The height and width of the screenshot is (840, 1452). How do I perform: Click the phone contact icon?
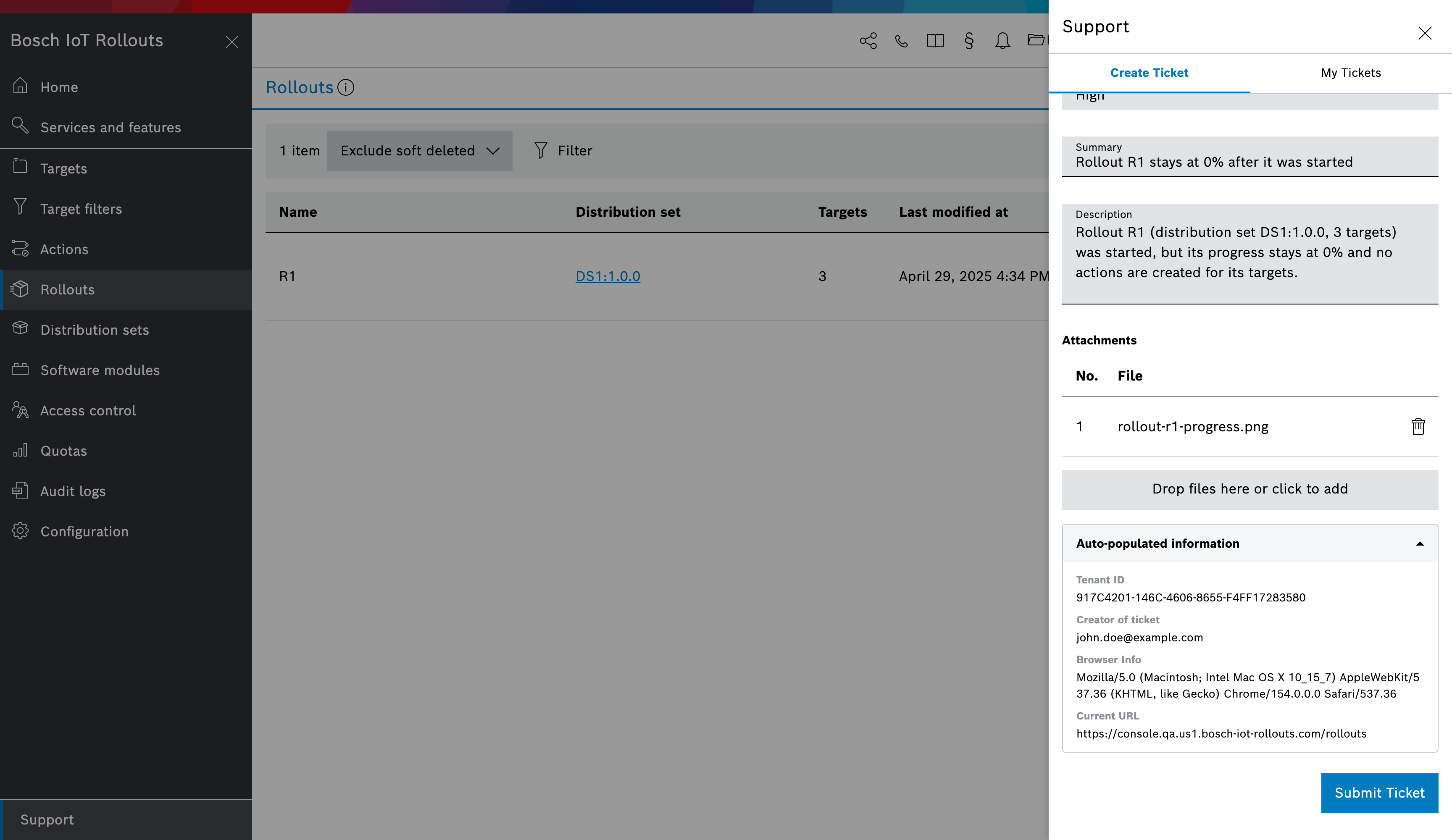[x=901, y=41]
